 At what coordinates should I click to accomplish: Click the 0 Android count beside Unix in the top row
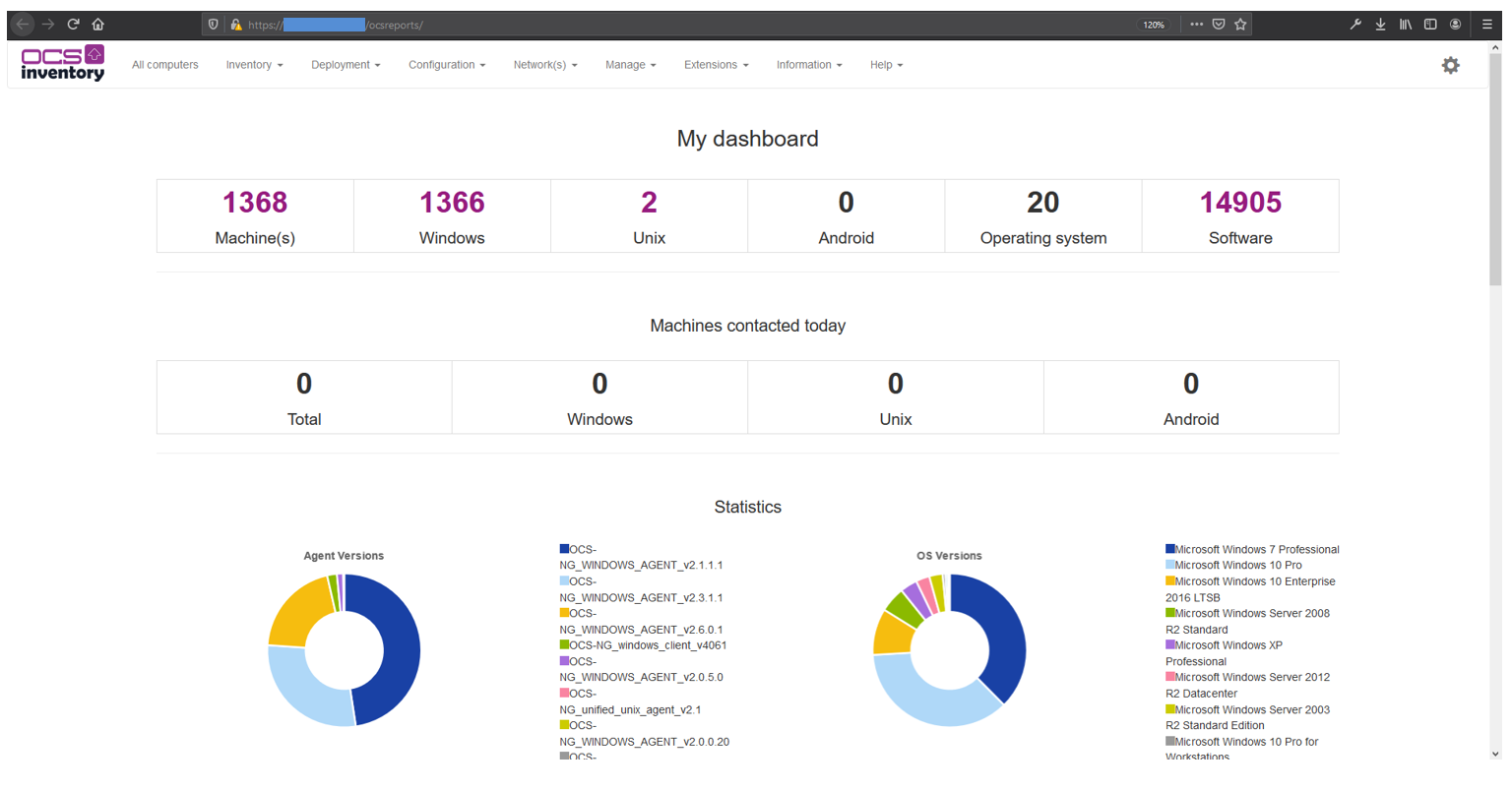(847, 203)
